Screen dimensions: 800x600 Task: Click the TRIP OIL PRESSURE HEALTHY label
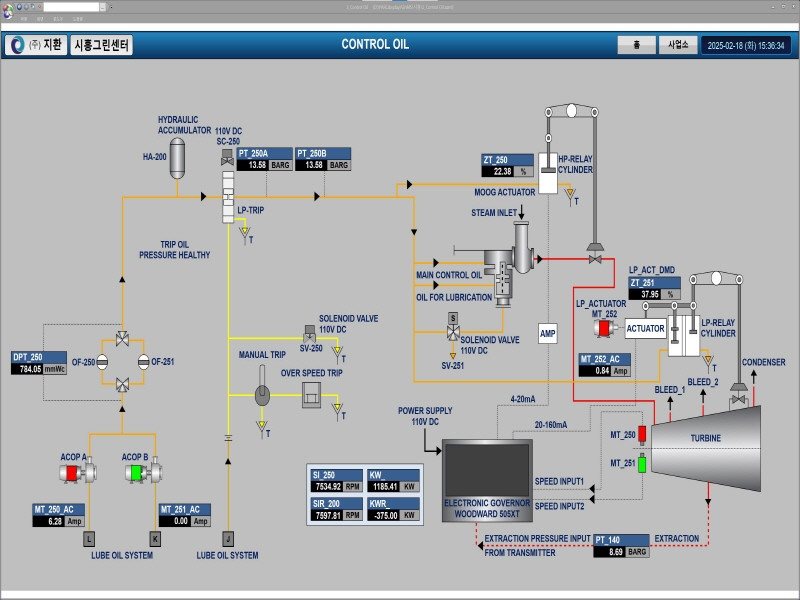(x=174, y=250)
